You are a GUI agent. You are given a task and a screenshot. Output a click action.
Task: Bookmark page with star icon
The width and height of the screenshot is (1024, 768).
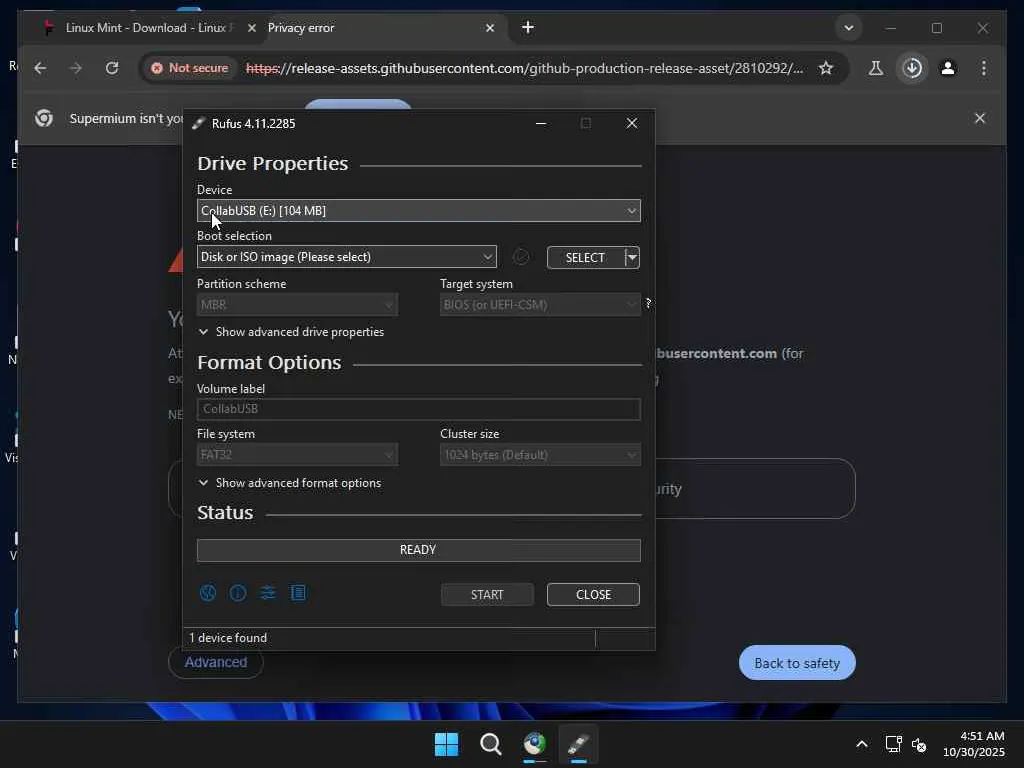point(826,68)
